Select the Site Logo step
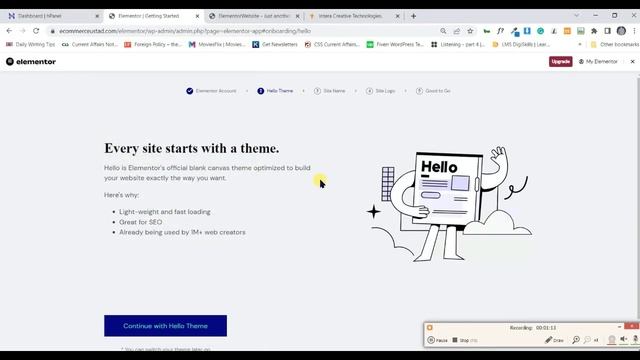 380,91
